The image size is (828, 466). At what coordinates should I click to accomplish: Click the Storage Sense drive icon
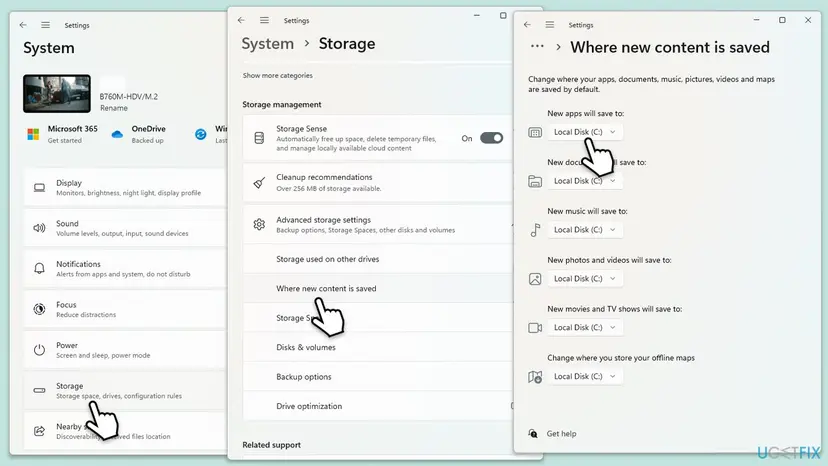pyautogui.click(x=259, y=138)
